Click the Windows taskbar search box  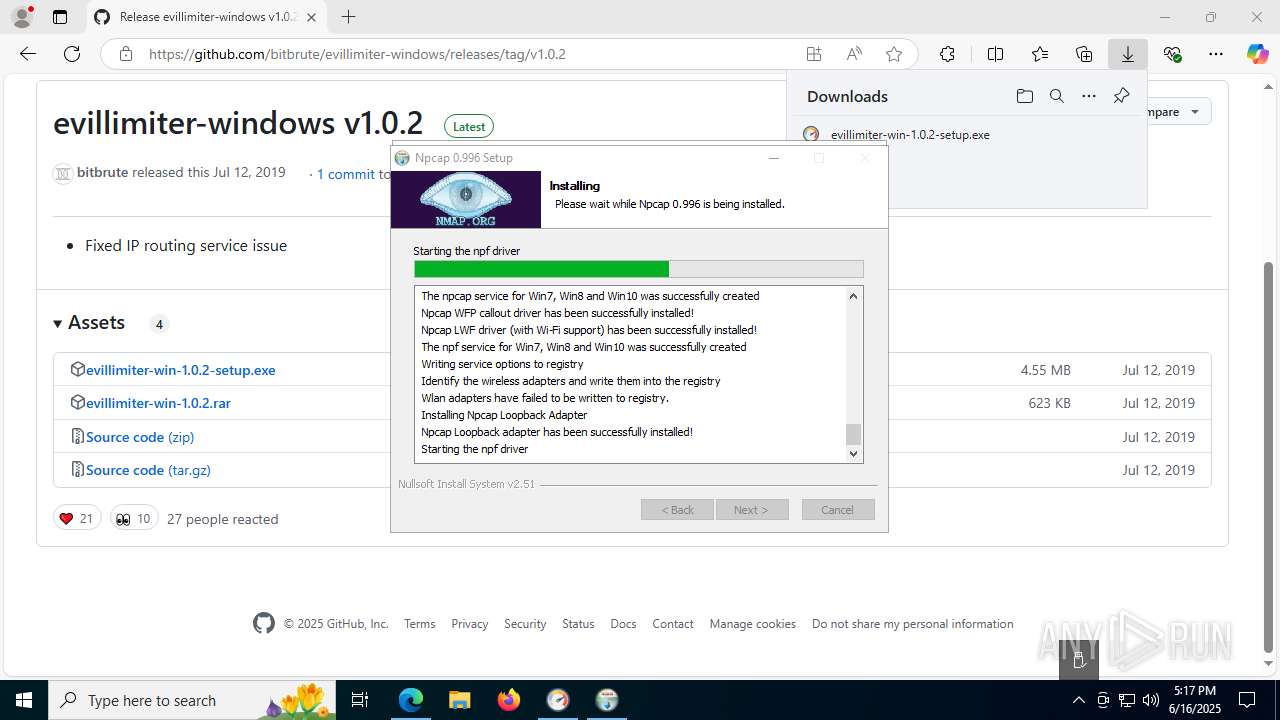point(191,700)
